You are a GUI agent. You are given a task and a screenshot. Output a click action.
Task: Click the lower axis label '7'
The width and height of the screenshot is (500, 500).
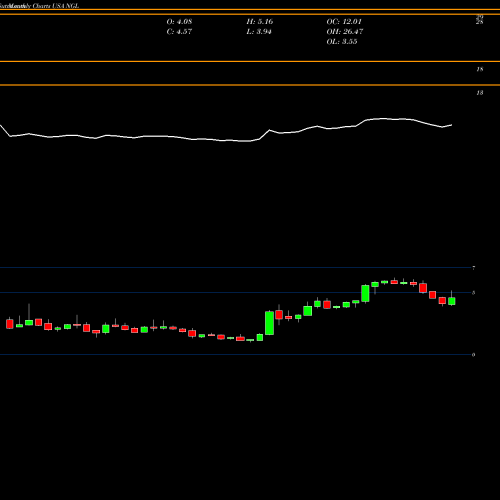click(473, 268)
